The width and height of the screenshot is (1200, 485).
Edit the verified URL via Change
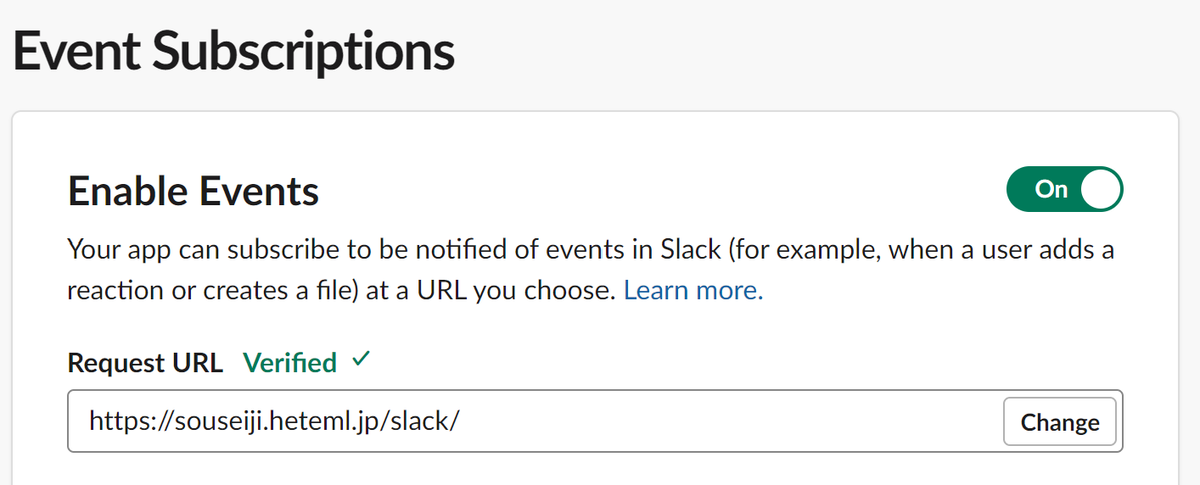[1060, 422]
